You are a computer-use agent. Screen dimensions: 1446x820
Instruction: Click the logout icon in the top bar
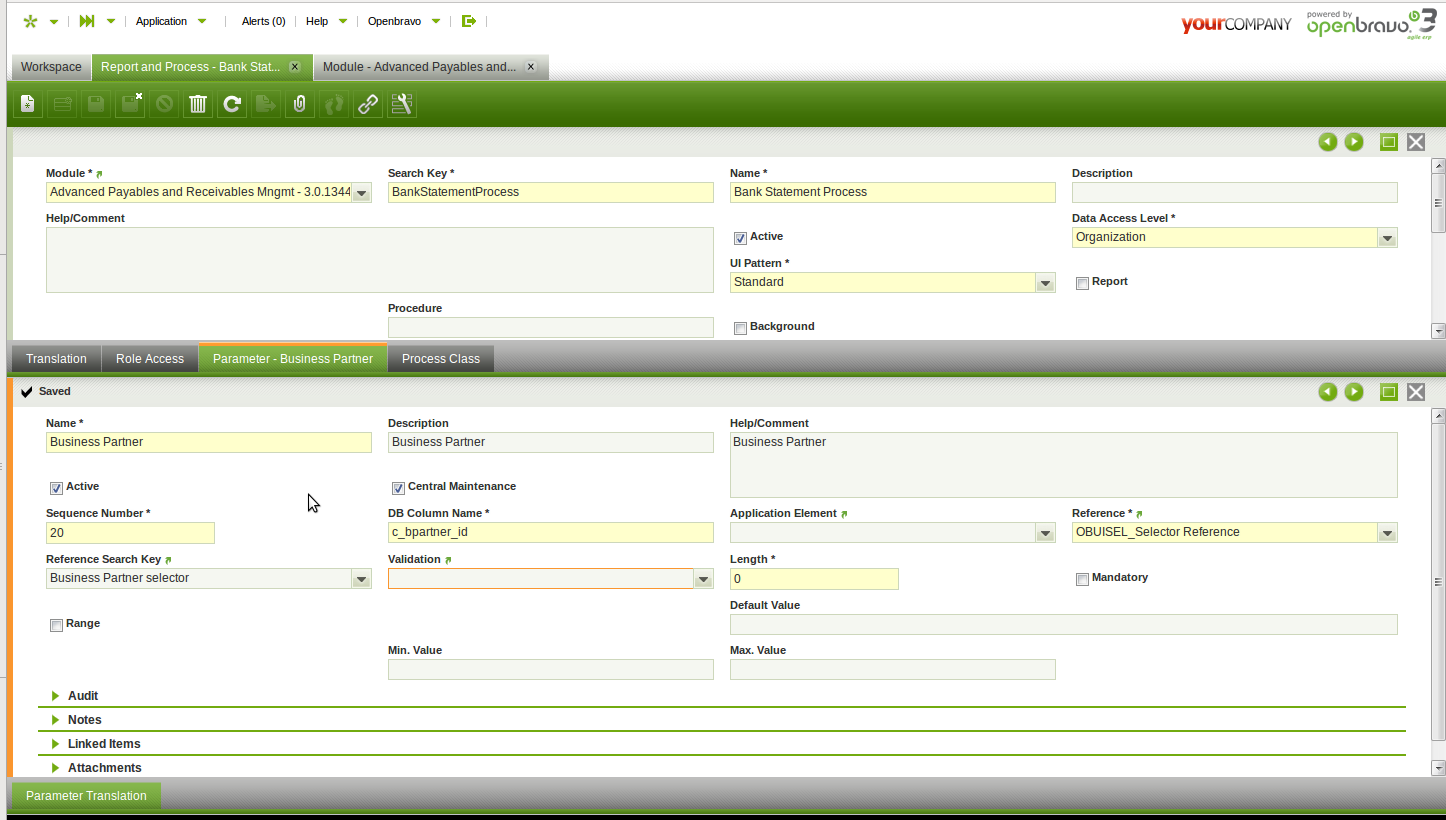[468, 21]
